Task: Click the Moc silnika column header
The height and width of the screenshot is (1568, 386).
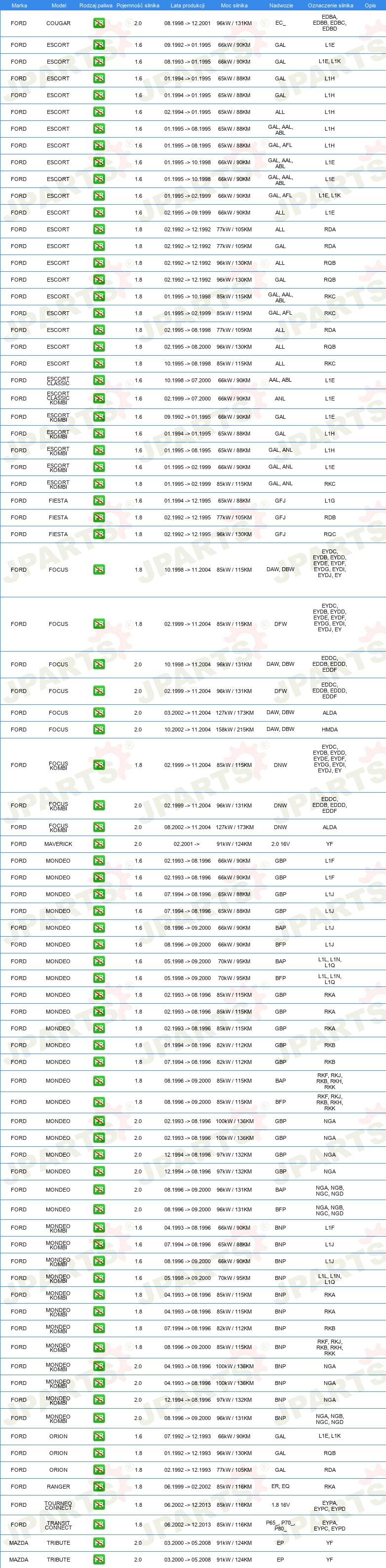Action: coord(234,5)
